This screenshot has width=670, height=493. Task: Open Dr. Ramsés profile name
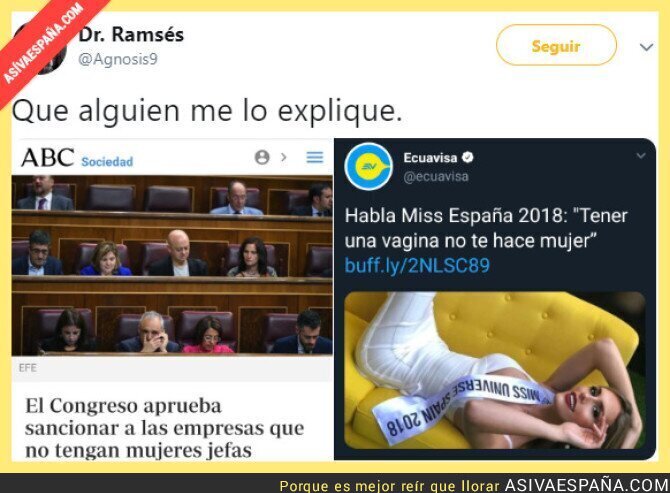tap(131, 35)
